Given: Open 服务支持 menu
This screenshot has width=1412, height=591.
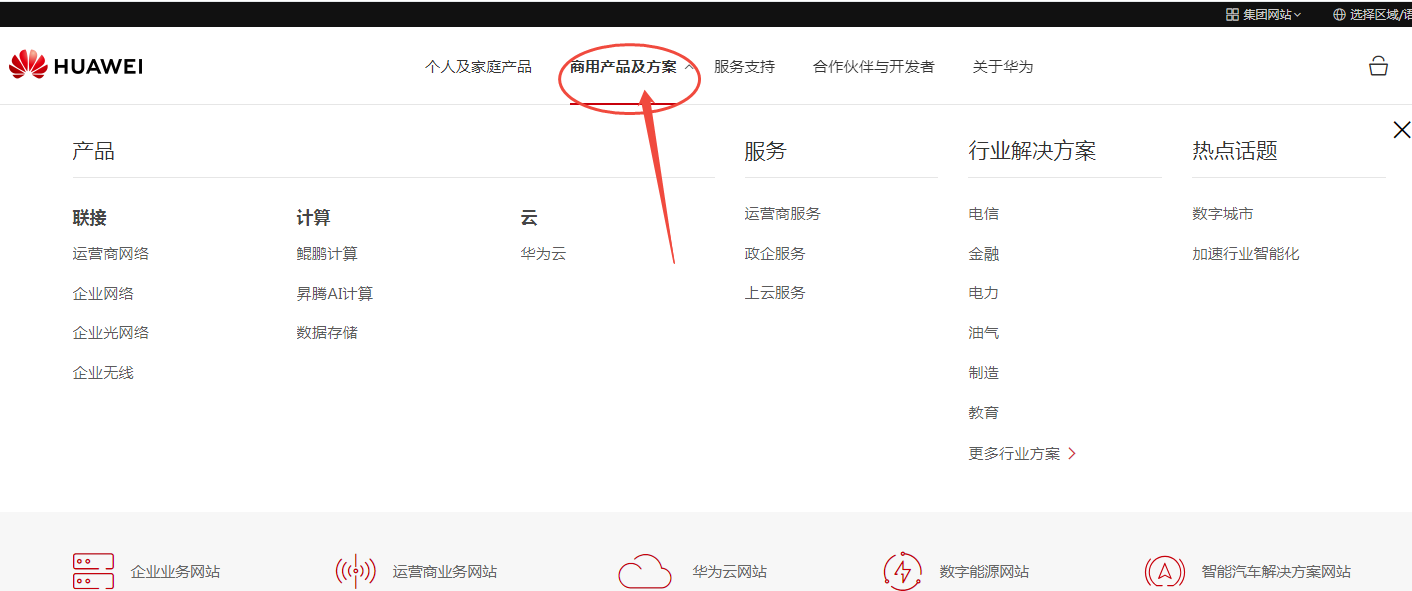Looking at the screenshot, I should point(744,67).
